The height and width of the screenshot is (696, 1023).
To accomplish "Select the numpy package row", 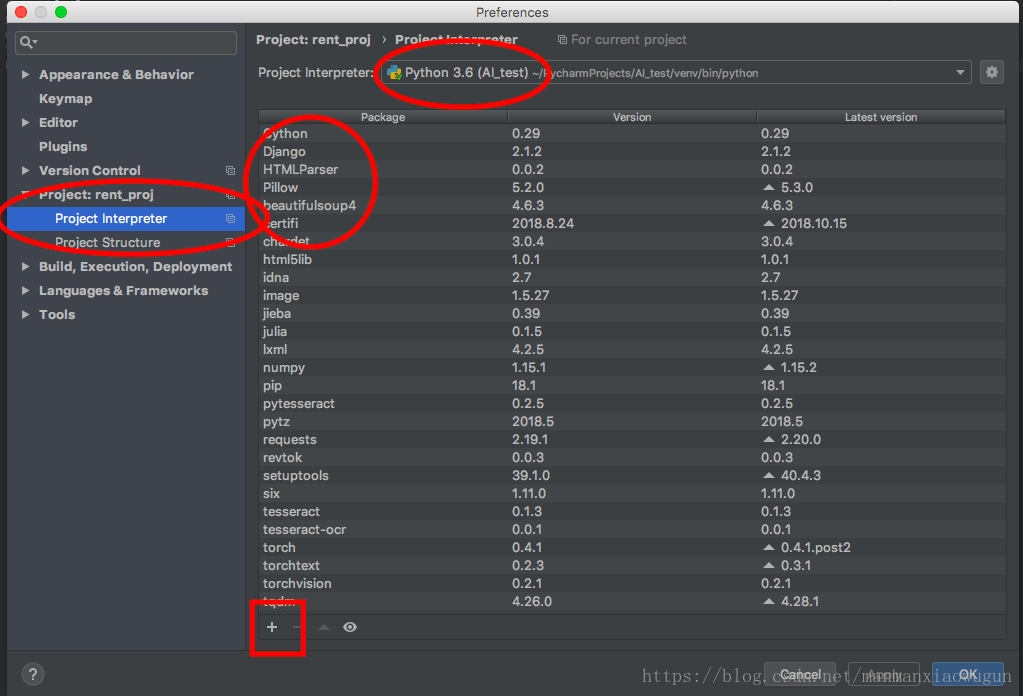I will click(632, 367).
